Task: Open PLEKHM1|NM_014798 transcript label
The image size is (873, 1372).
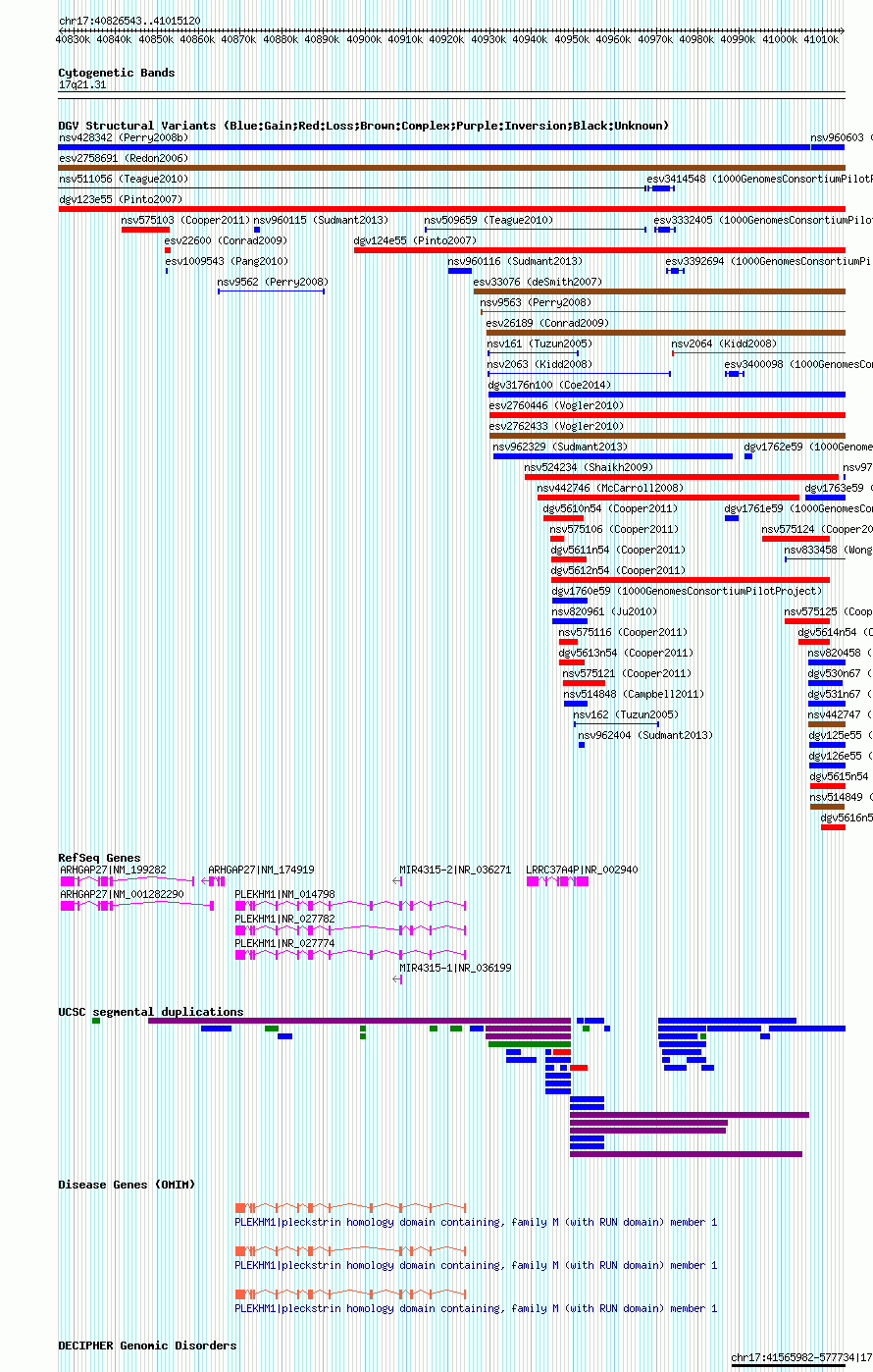Action: pyautogui.click(x=284, y=894)
